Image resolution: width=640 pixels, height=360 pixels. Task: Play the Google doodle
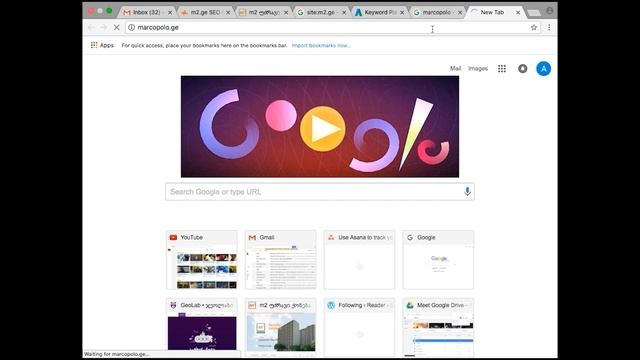tap(322, 129)
